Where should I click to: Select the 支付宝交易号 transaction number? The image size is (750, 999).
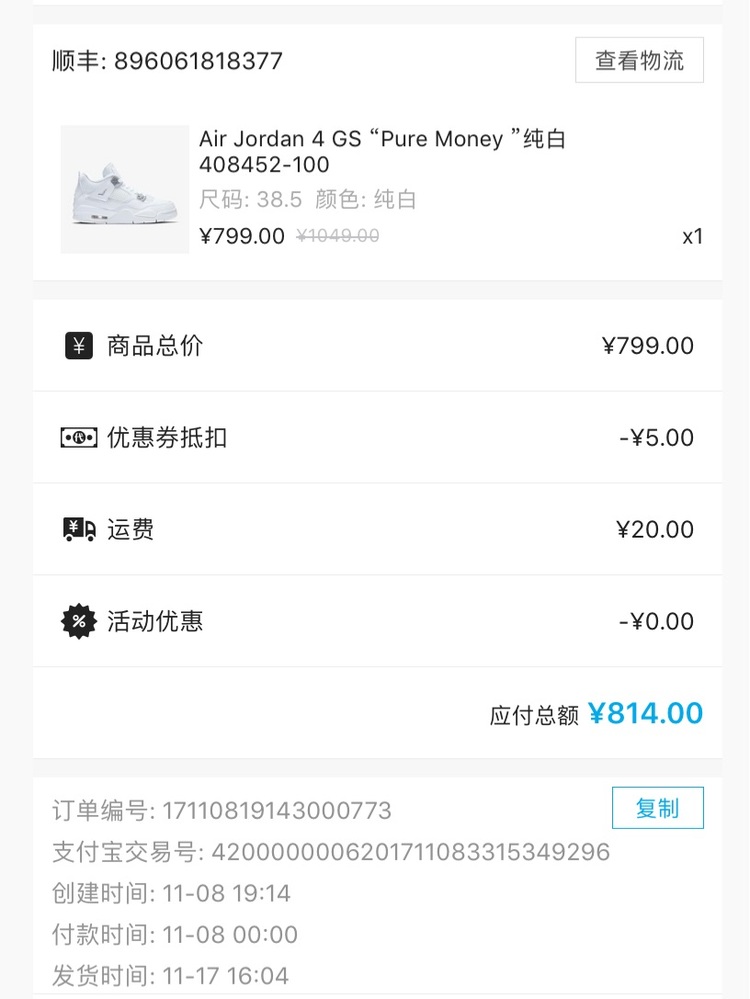tap(331, 852)
